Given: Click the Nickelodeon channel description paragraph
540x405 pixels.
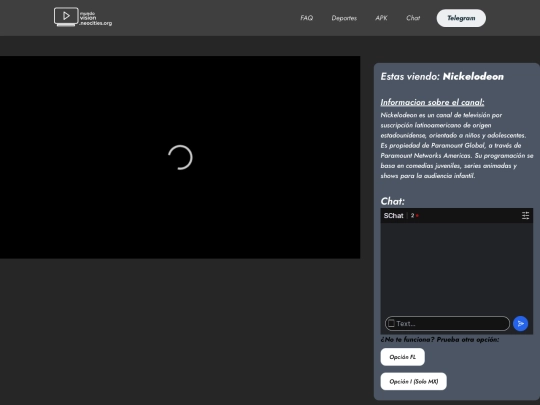Looking at the screenshot, I should [x=457, y=145].
